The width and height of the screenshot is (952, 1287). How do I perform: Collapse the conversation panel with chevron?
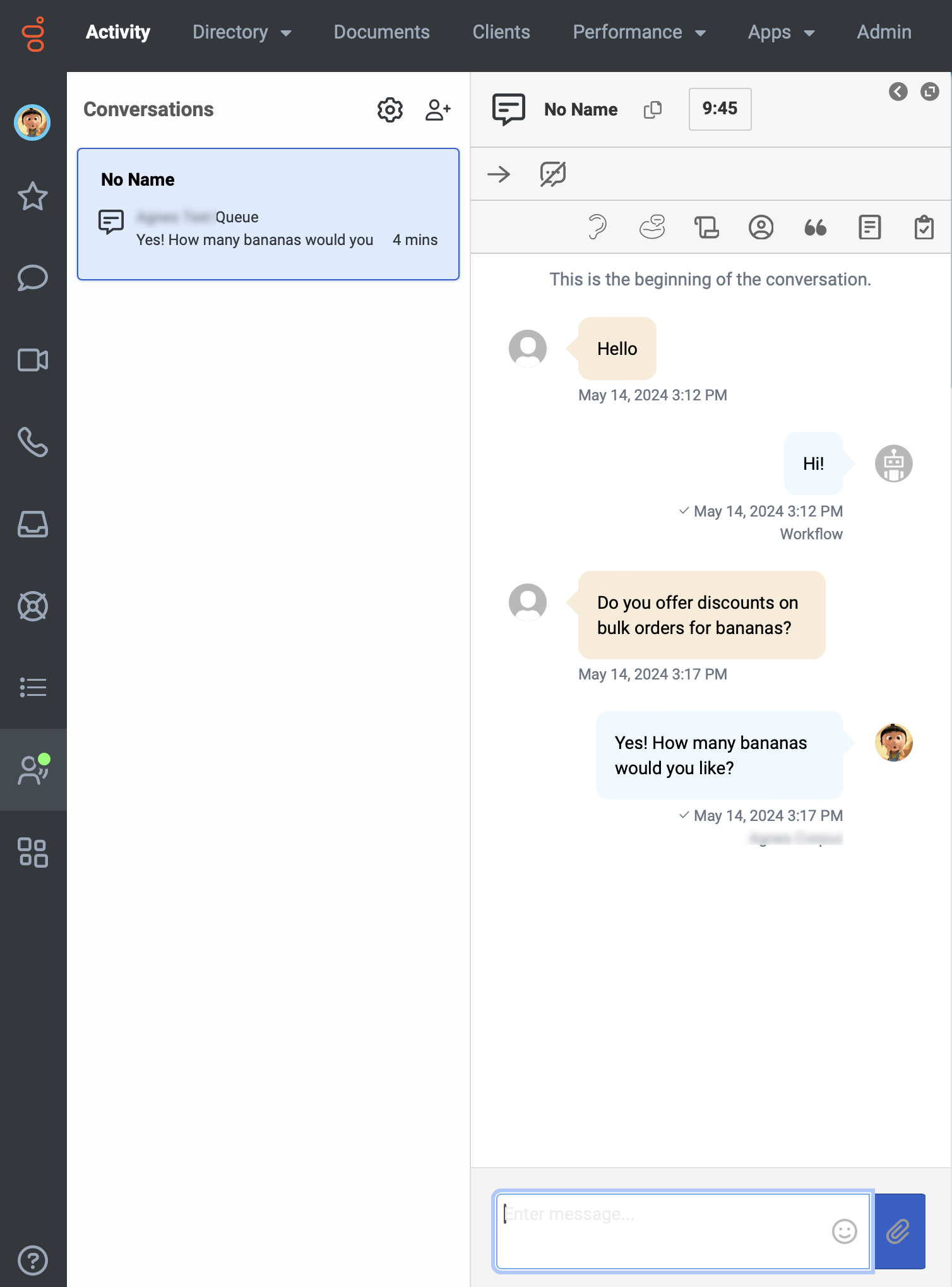[898, 92]
